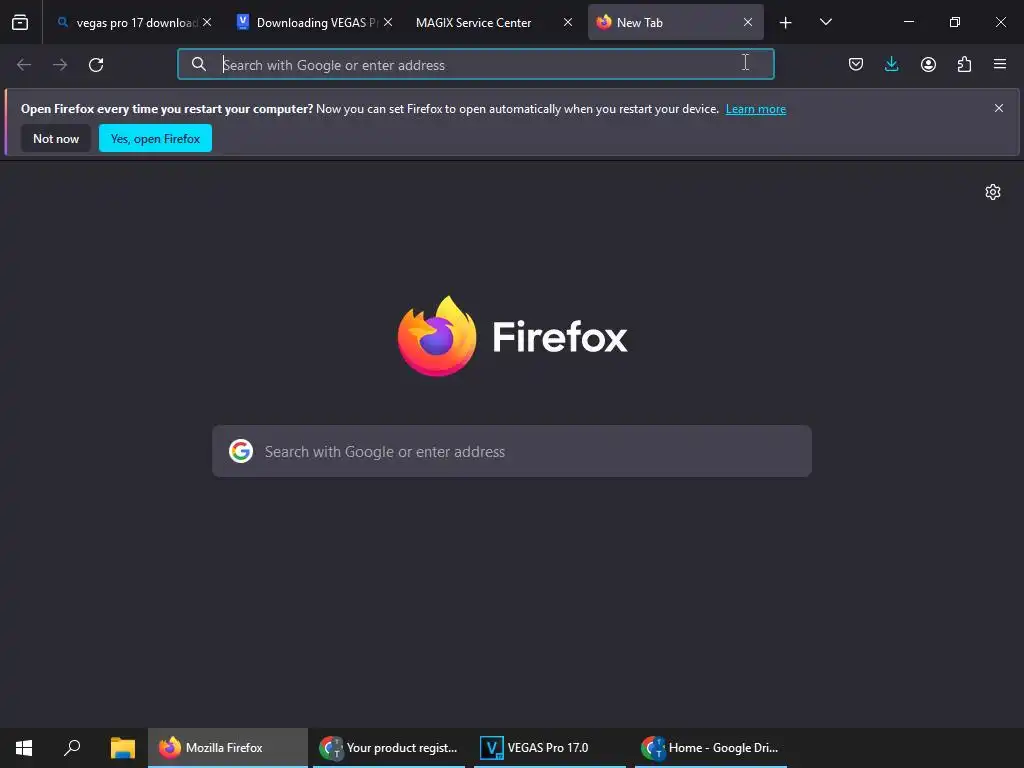Minimize the Firefox window
The height and width of the screenshot is (768, 1024).
(x=908, y=22)
